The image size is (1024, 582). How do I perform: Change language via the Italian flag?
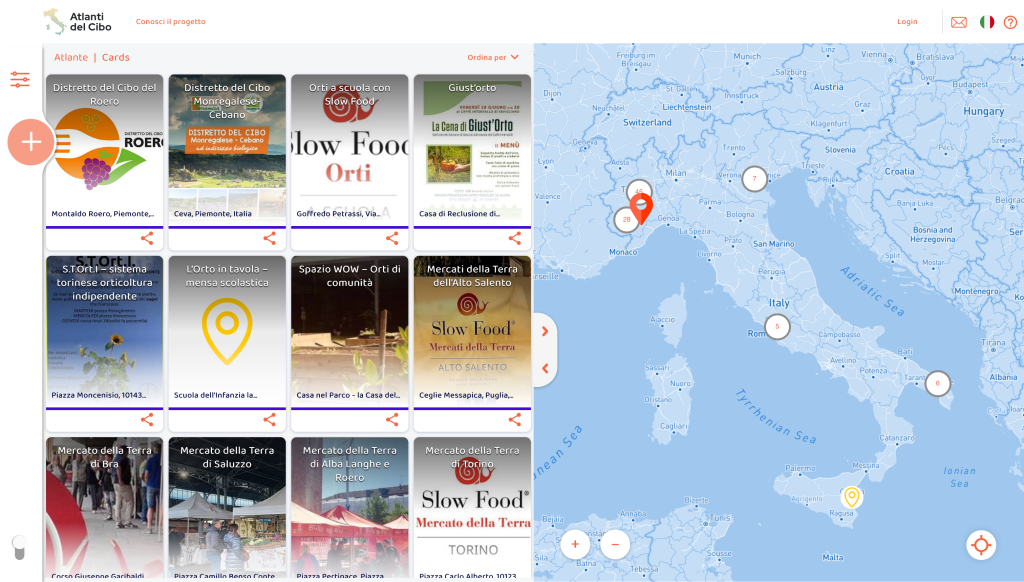click(x=987, y=22)
